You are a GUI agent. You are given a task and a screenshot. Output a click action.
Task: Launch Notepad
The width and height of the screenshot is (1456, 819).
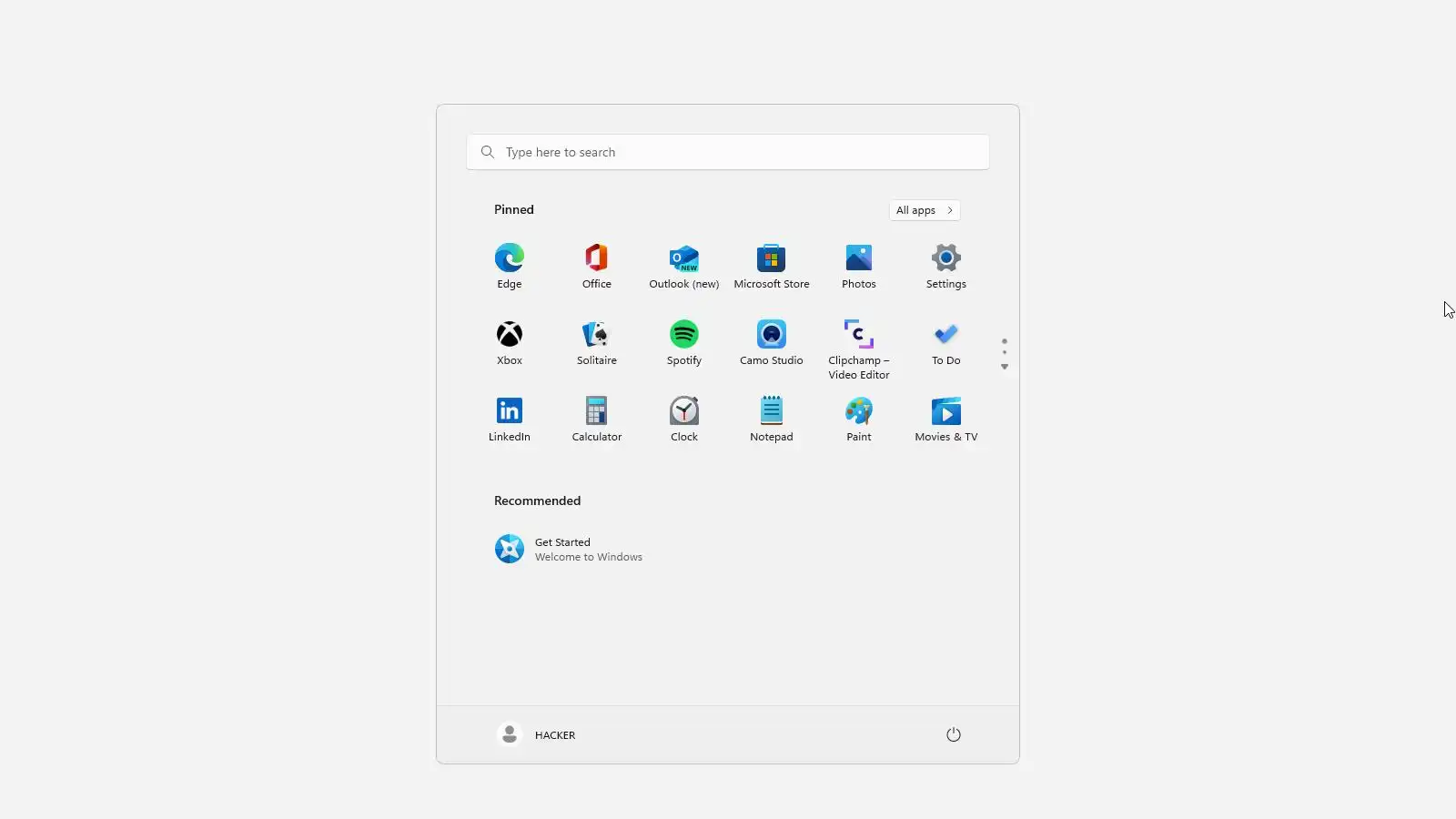[772, 419]
